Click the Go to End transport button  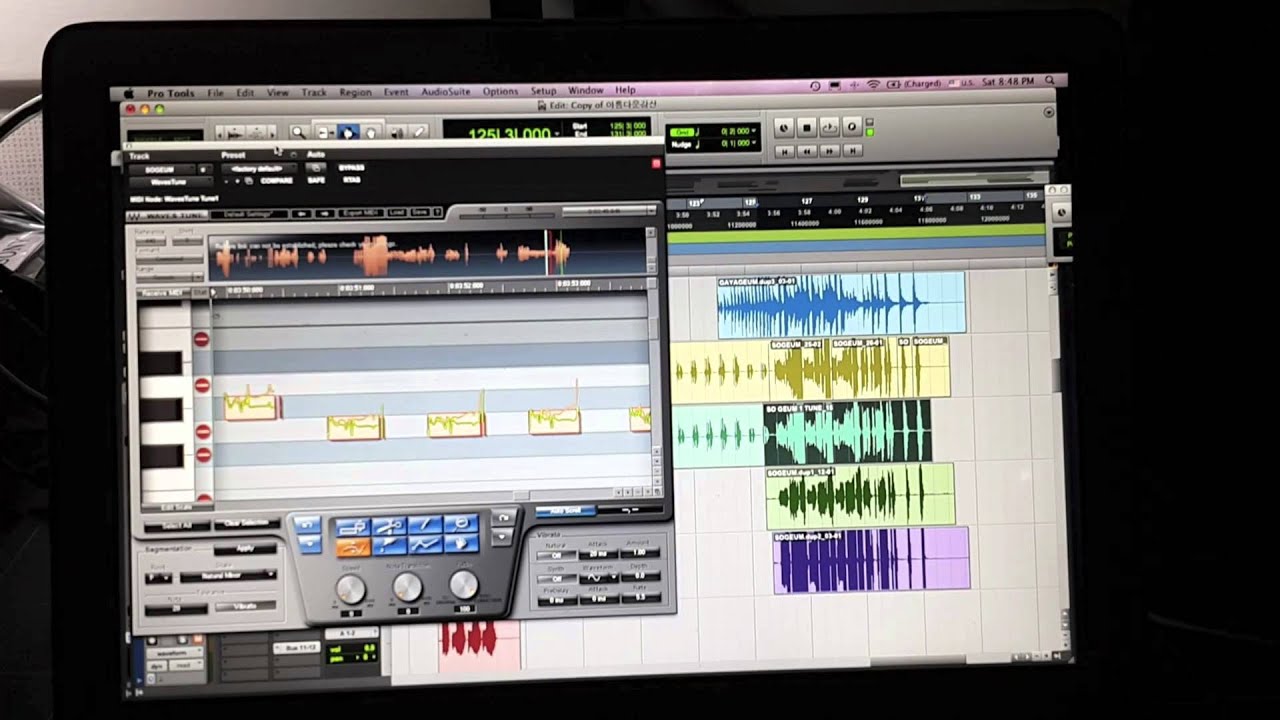(x=853, y=151)
